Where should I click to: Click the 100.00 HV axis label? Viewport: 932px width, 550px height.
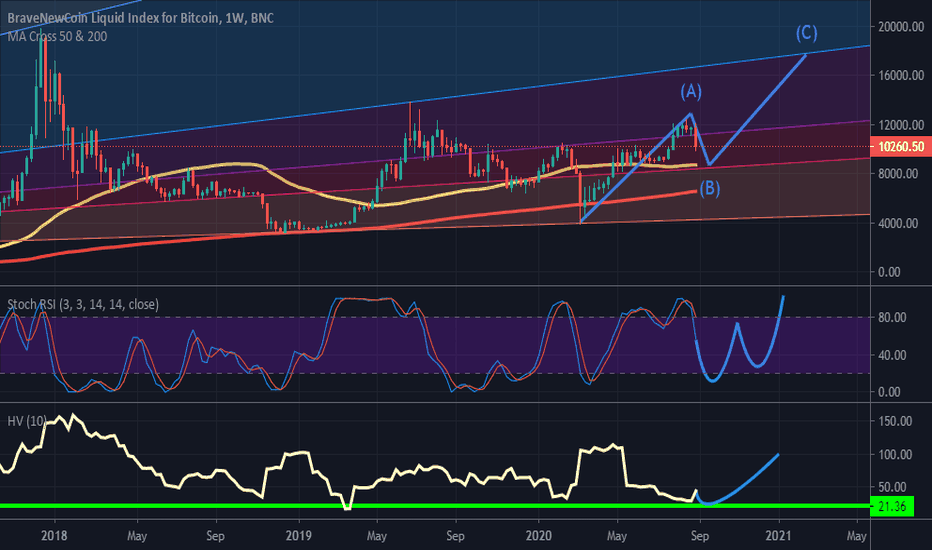tap(895, 454)
